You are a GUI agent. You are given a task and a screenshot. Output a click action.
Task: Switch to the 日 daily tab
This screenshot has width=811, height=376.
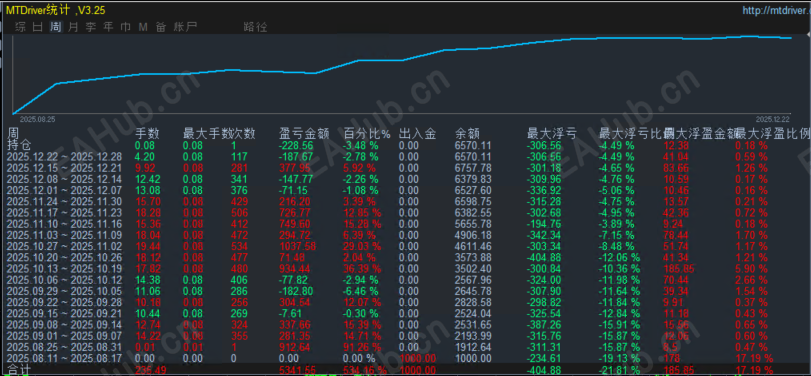pyautogui.click(x=38, y=27)
